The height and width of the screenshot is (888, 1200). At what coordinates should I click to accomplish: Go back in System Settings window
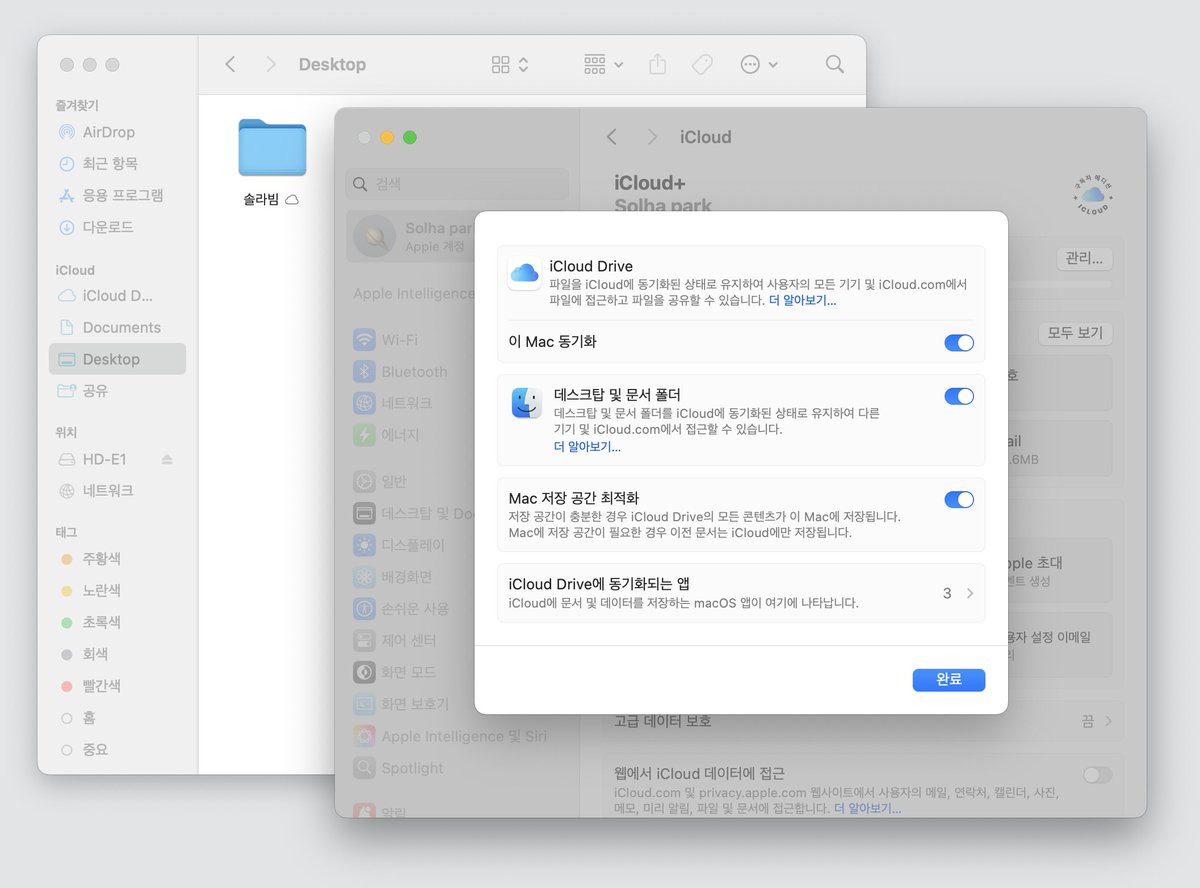click(x=612, y=137)
